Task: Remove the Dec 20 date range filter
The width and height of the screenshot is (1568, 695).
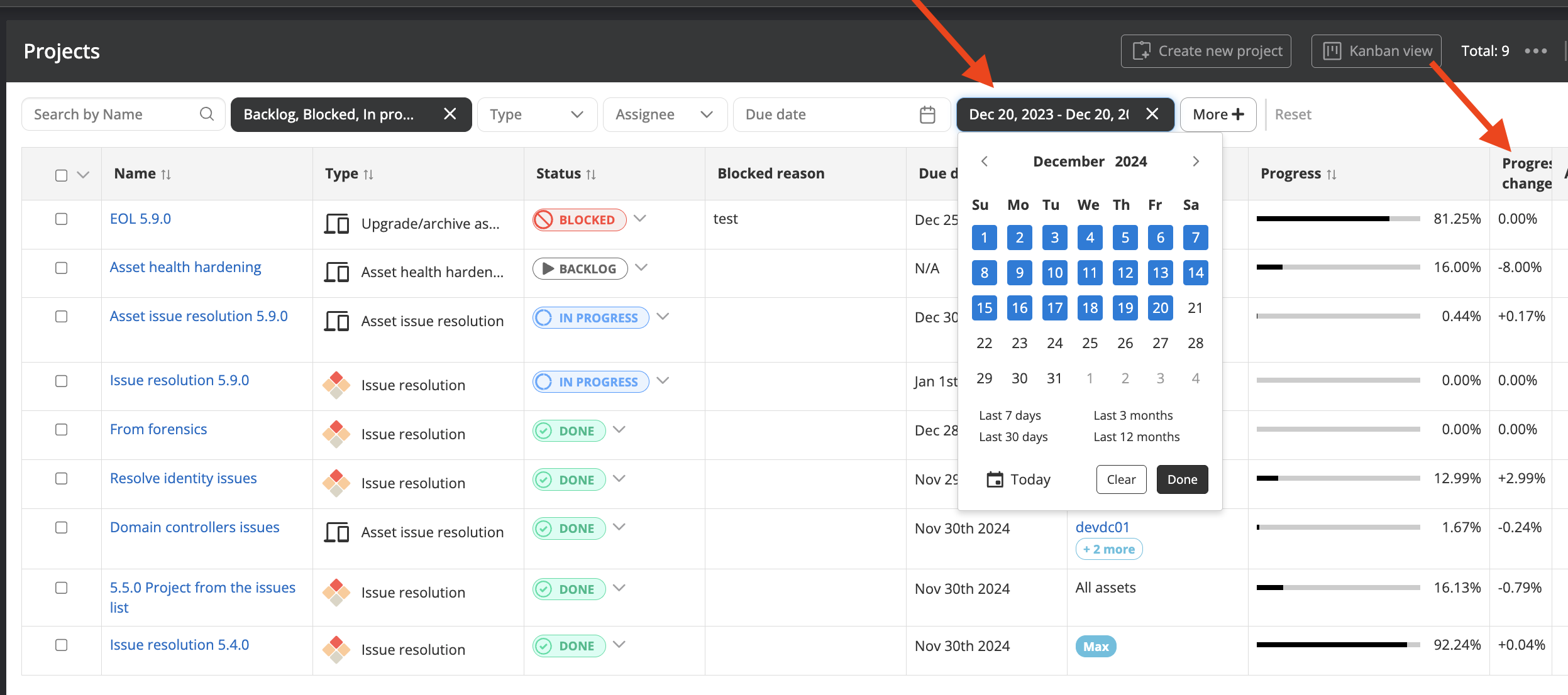Action: (x=1152, y=114)
